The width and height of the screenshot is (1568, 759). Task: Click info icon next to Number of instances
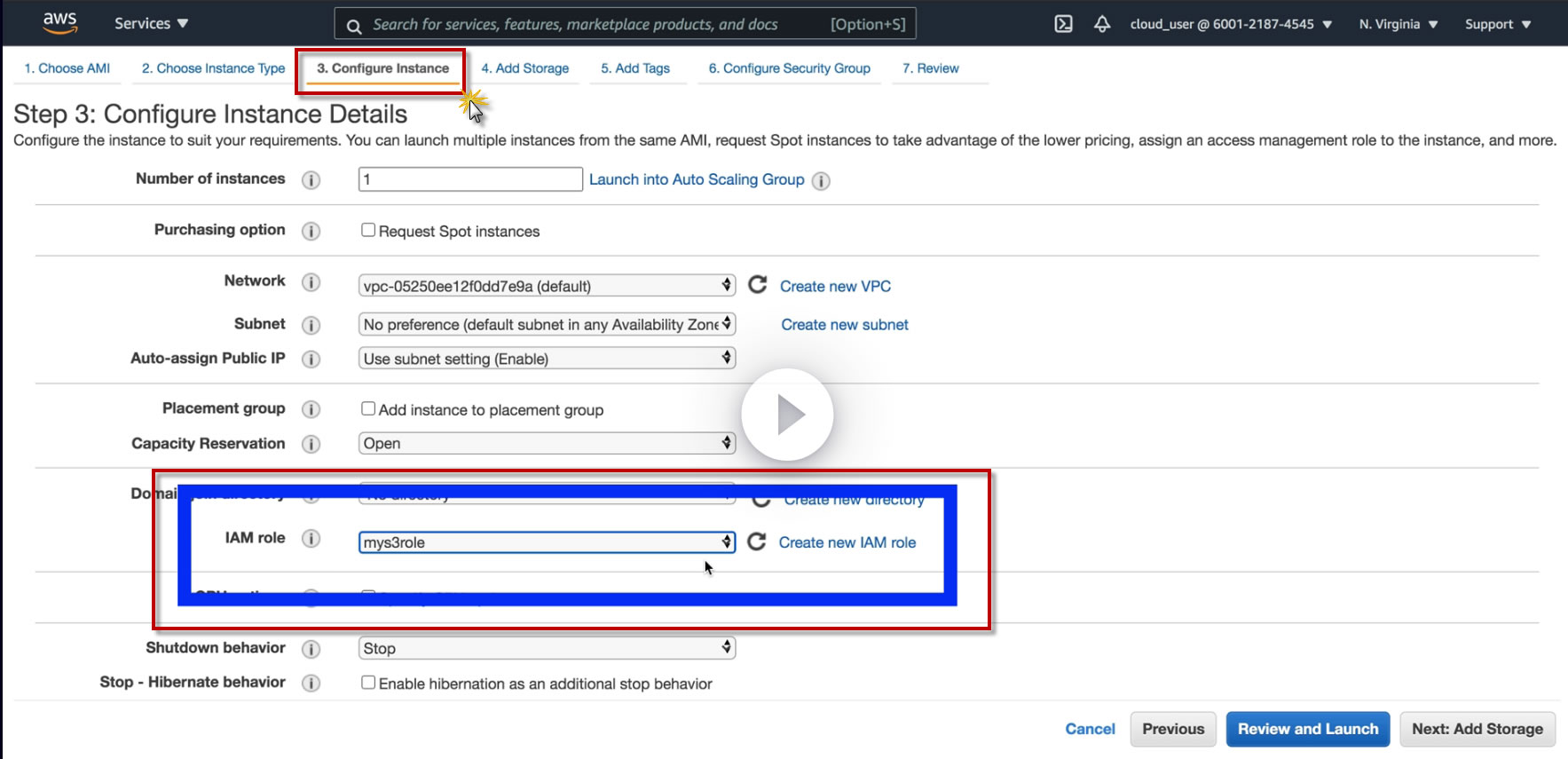(x=311, y=180)
